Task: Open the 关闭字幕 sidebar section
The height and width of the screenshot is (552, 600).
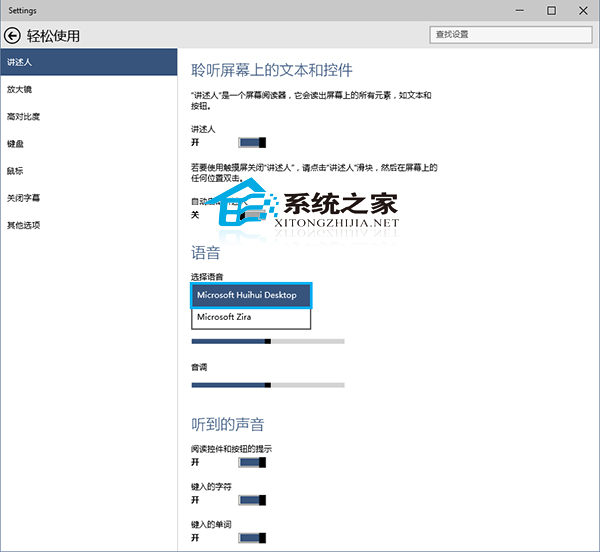Action: coord(89,198)
